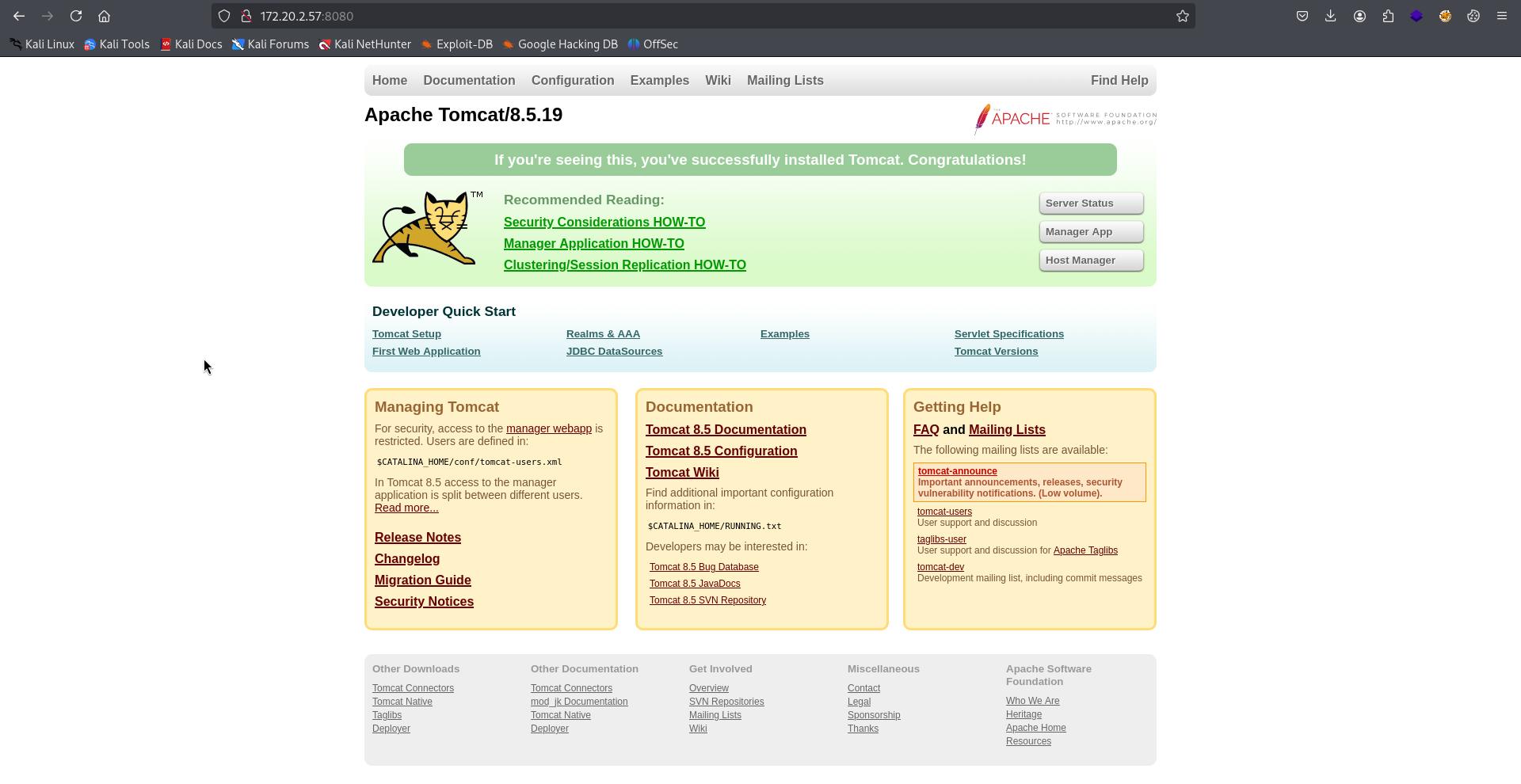Open Clustering/Session Replication HOW-TO
The width and height of the screenshot is (1521, 784).
[625, 265]
